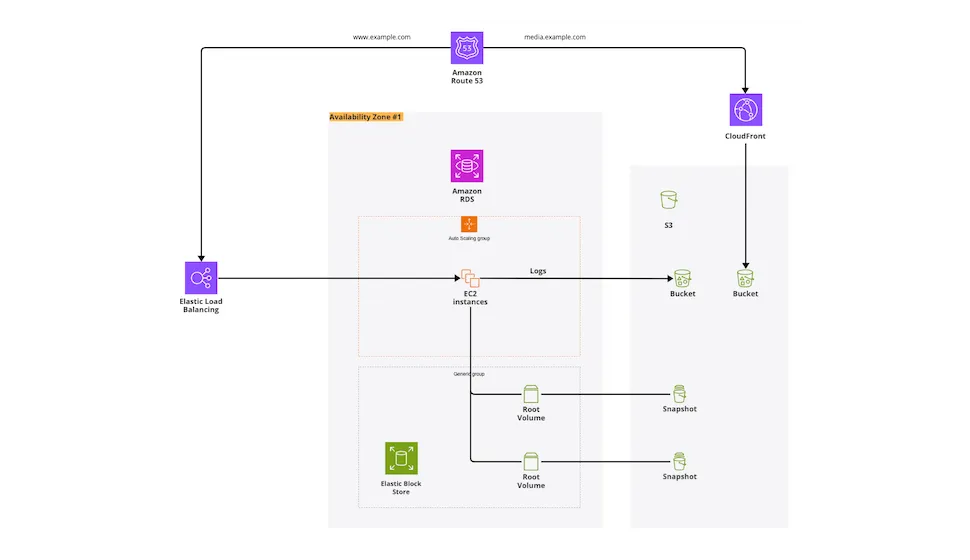Select the Amazon Route 53 icon
Viewport: 970px width, 560px height.
point(467,48)
